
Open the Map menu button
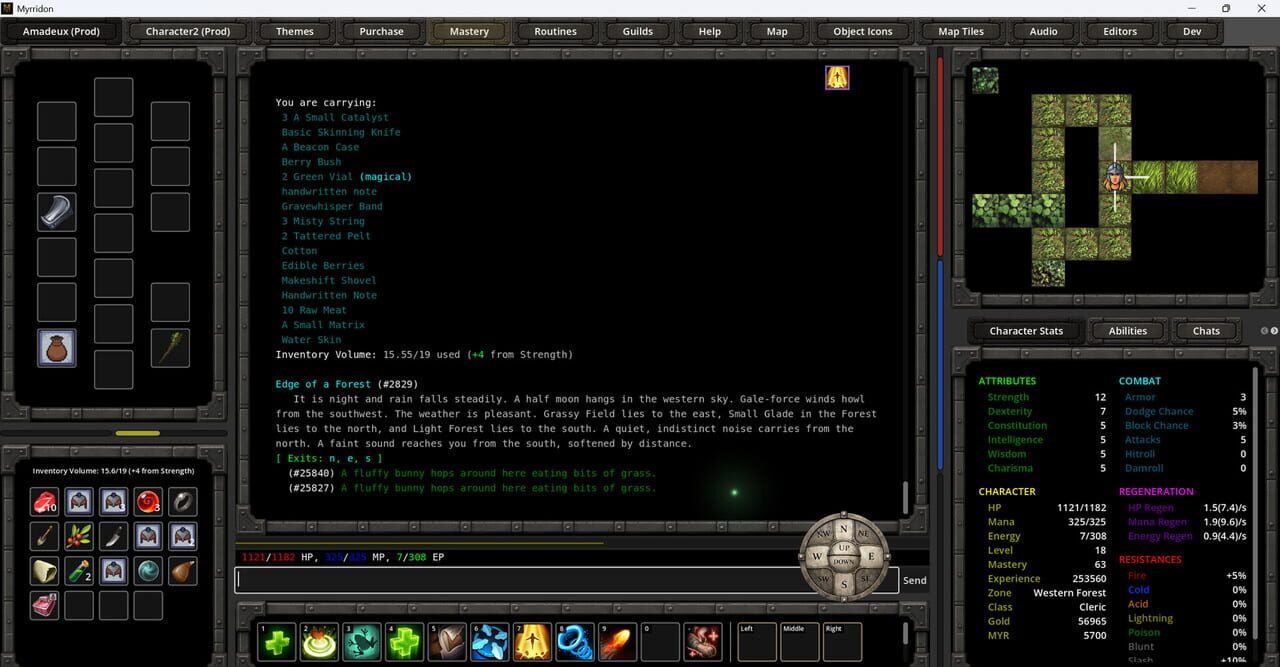[x=777, y=31]
